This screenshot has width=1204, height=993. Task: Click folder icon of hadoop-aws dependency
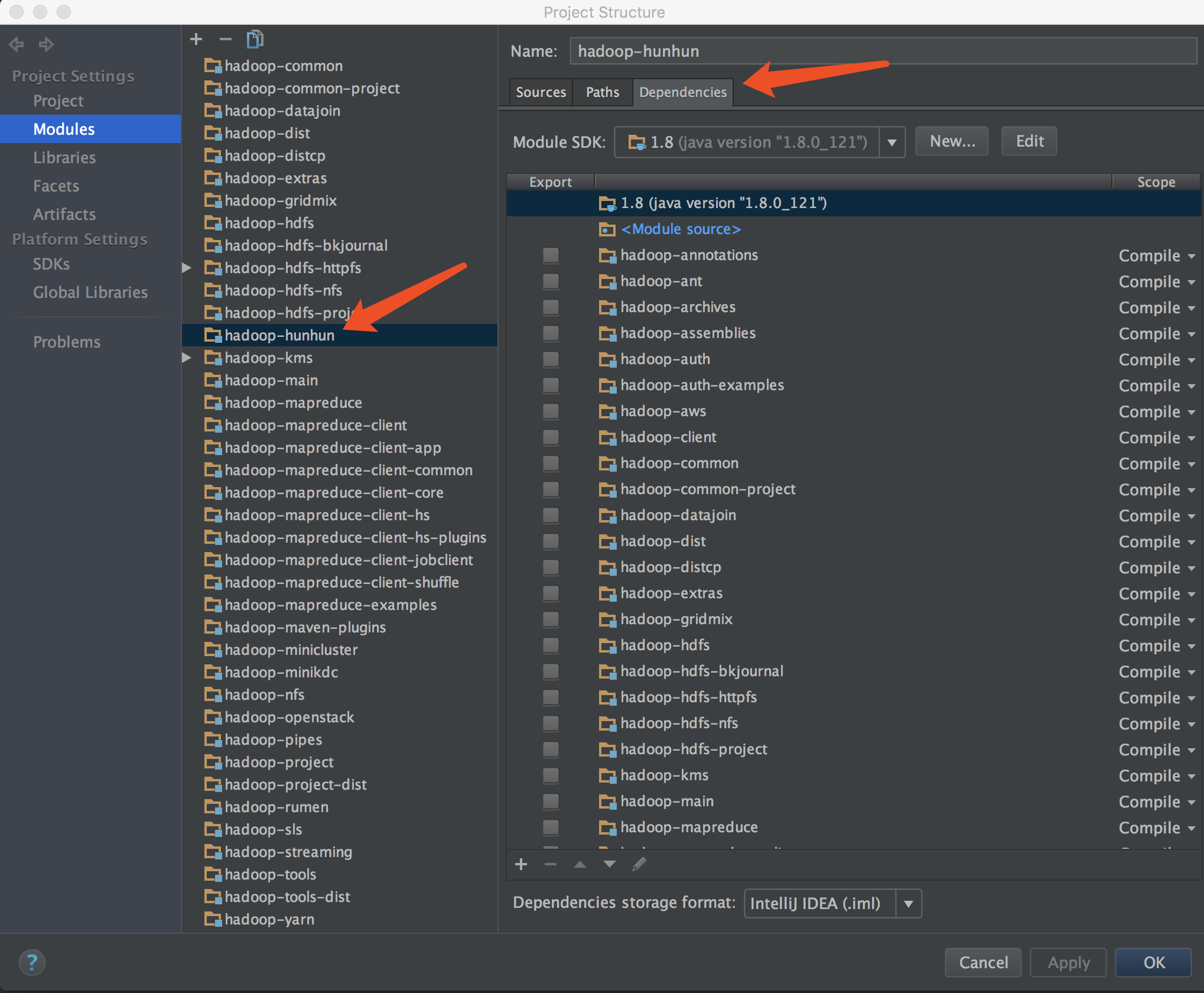(607, 411)
